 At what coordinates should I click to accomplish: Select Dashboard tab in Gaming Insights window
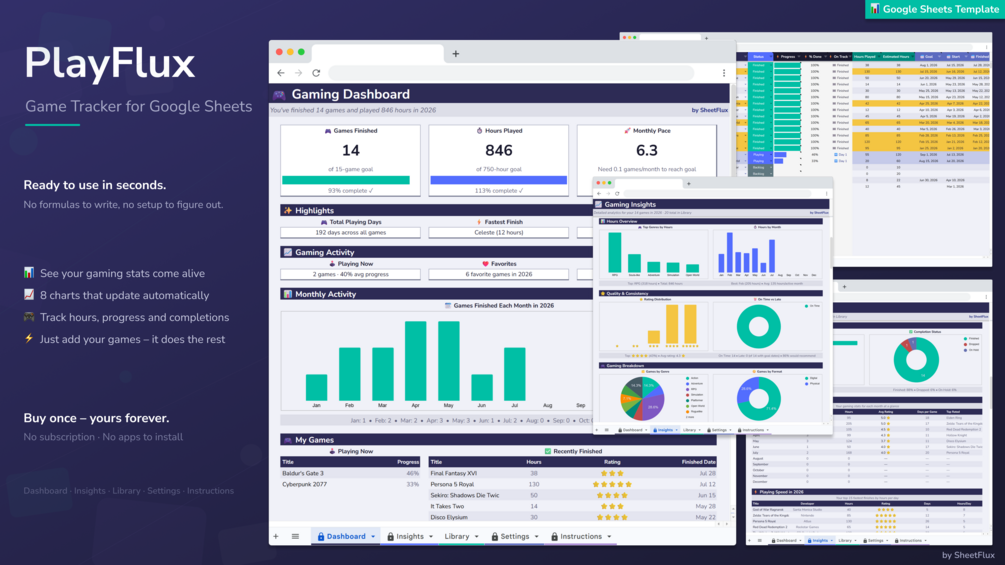[632, 430]
